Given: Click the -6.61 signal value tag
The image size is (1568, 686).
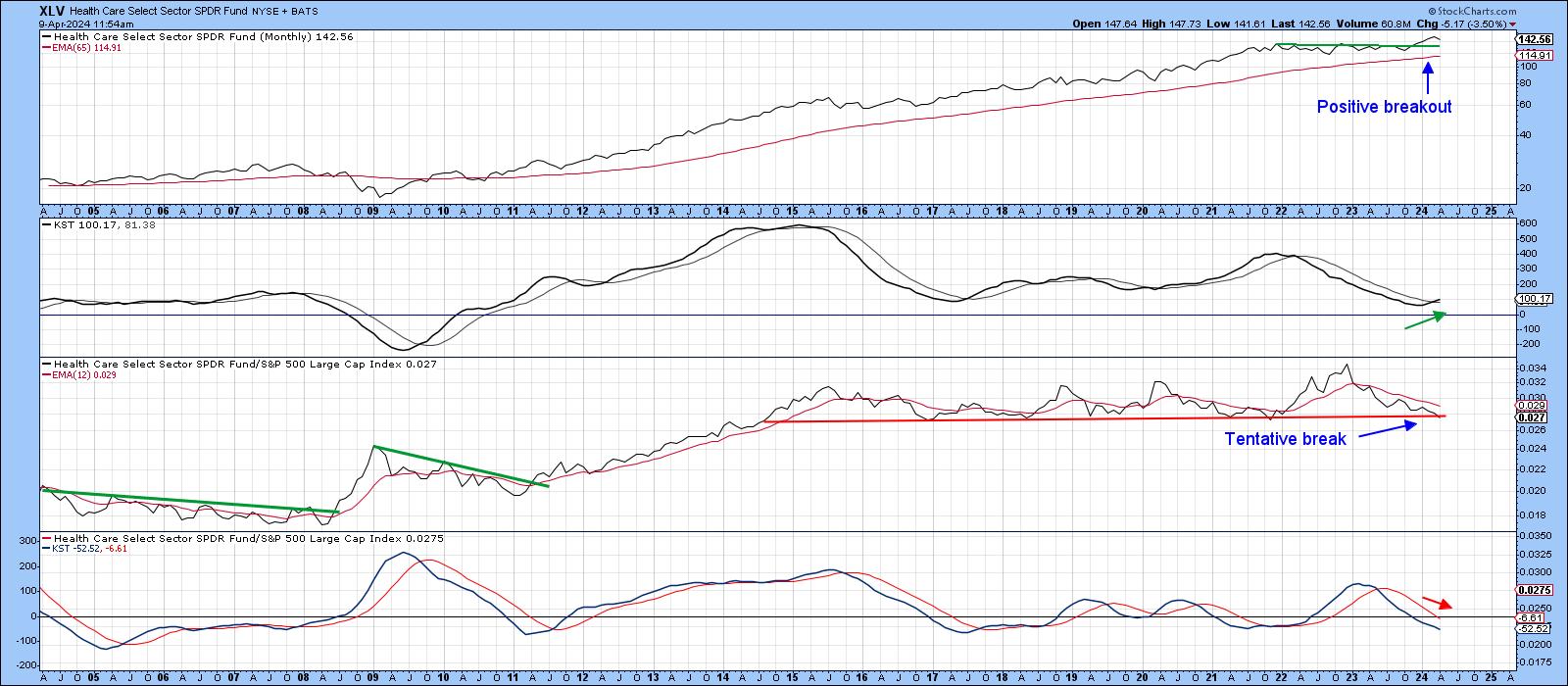Looking at the screenshot, I should [x=1530, y=619].
